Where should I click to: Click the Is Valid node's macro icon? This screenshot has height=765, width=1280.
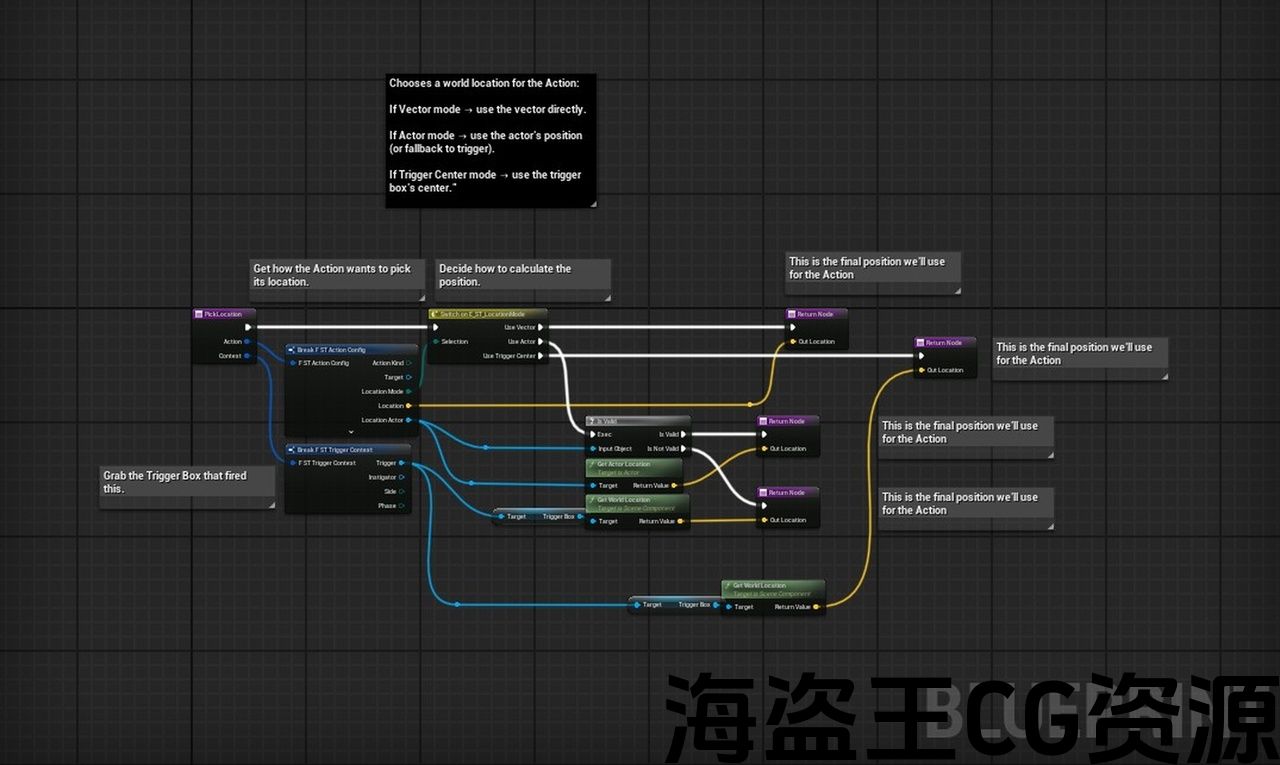(592, 421)
